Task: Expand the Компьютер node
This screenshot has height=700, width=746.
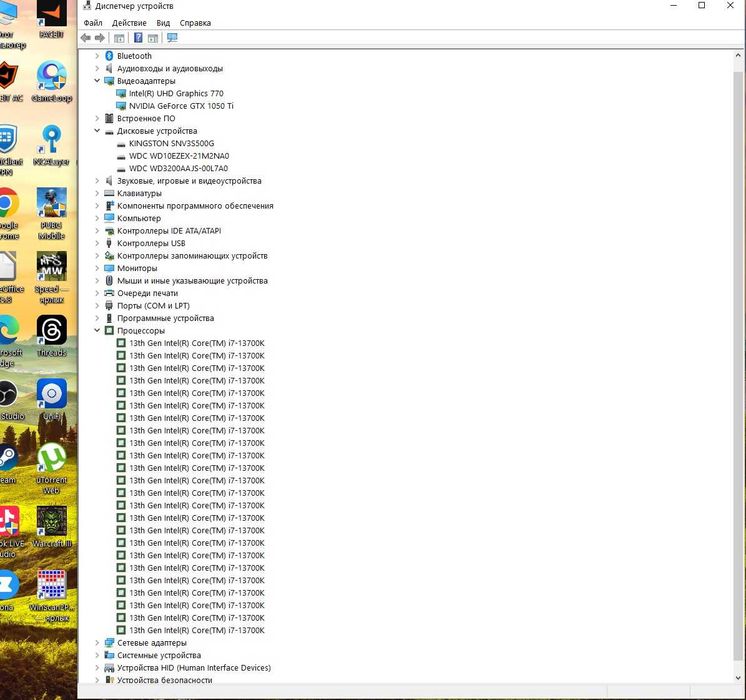Action: pyautogui.click(x=97, y=218)
